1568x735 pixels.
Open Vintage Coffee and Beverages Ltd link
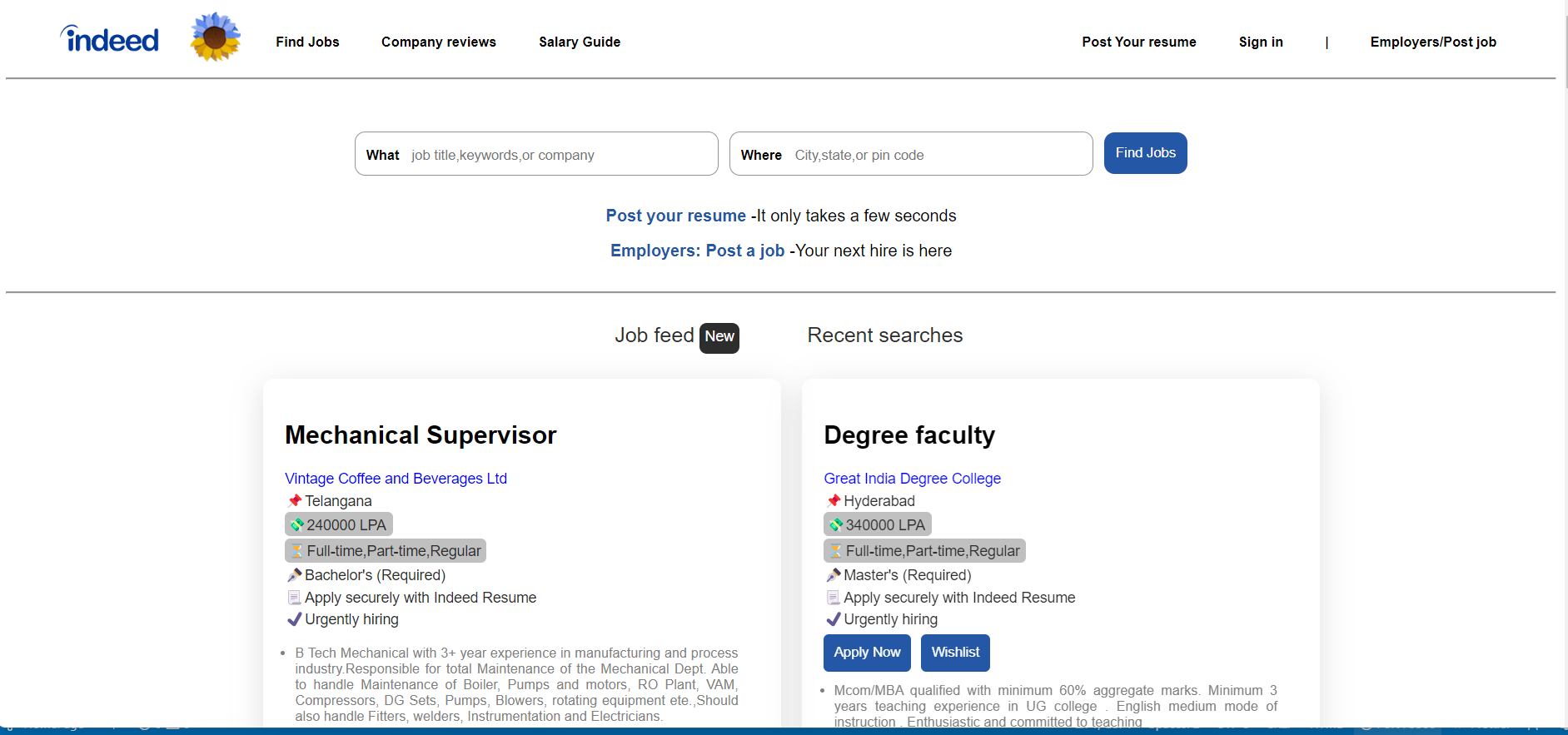pos(396,479)
